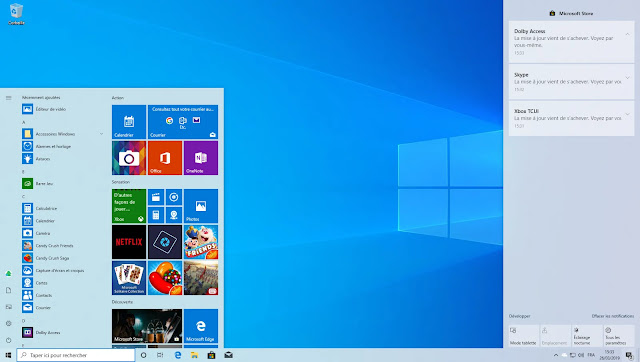Open Pictures icon in the Start menu rail
Screen dimensions: 640x362
coord(9,307)
